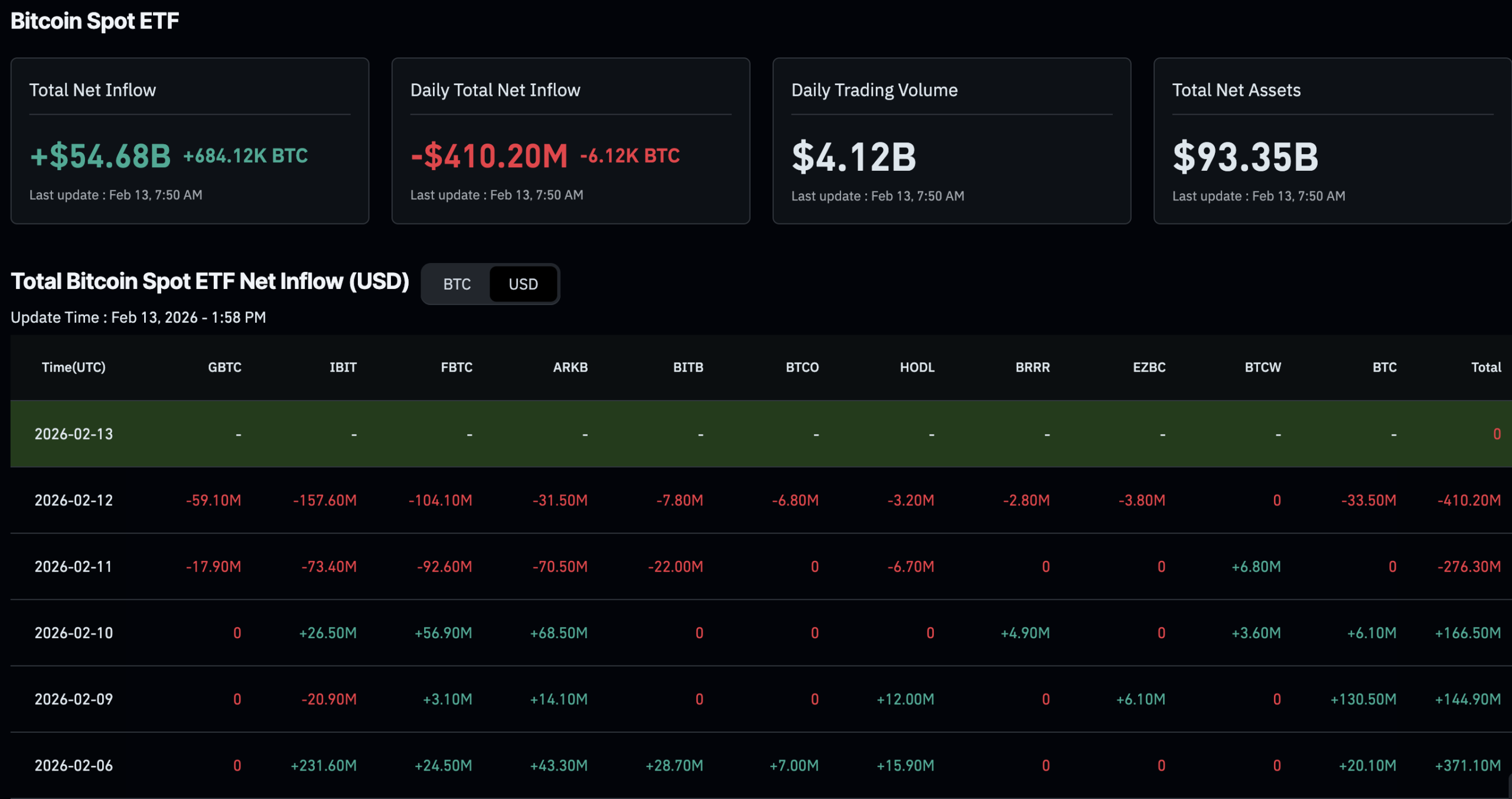
Task: Select the 2026-02-10 date cell
Action: (74, 632)
